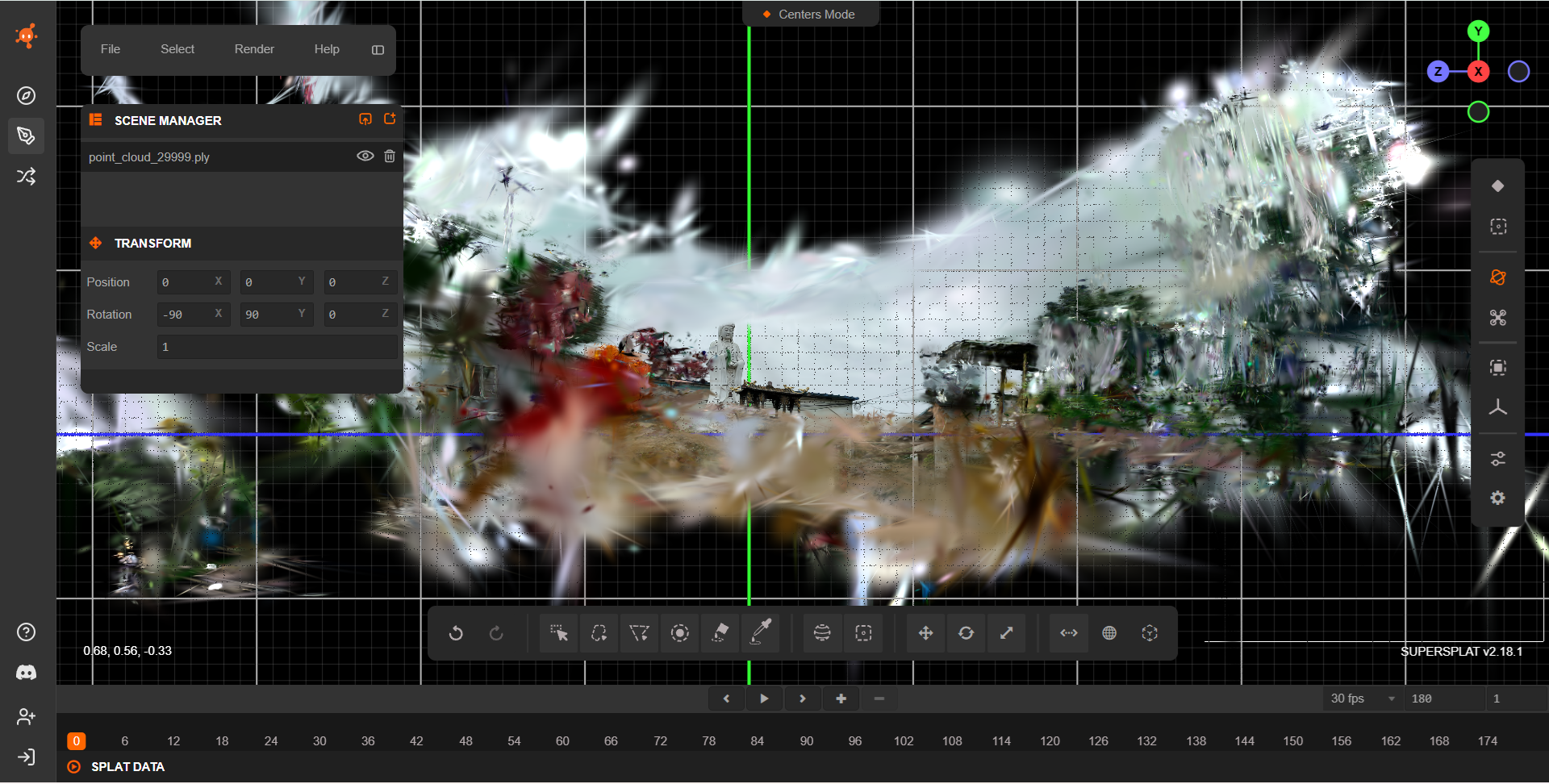Select the eyedropper color pick tool
The image size is (1549, 784).
tap(761, 633)
